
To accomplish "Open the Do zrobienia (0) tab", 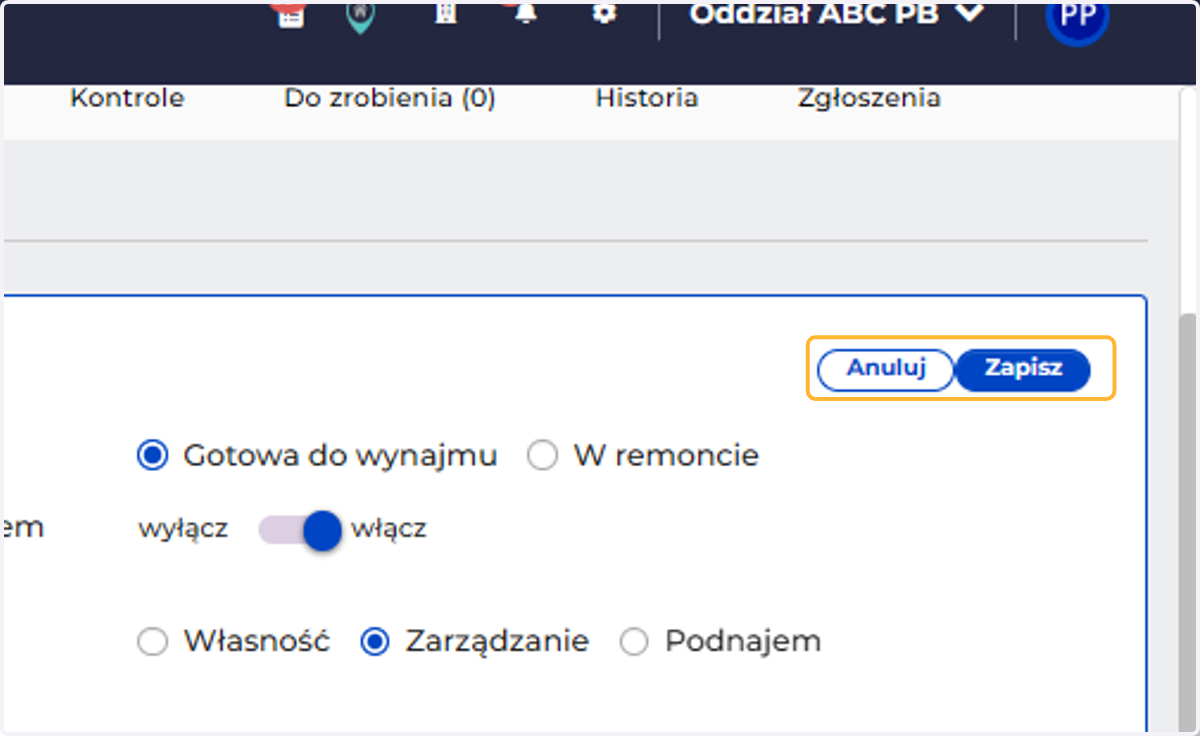I will tap(390, 98).
